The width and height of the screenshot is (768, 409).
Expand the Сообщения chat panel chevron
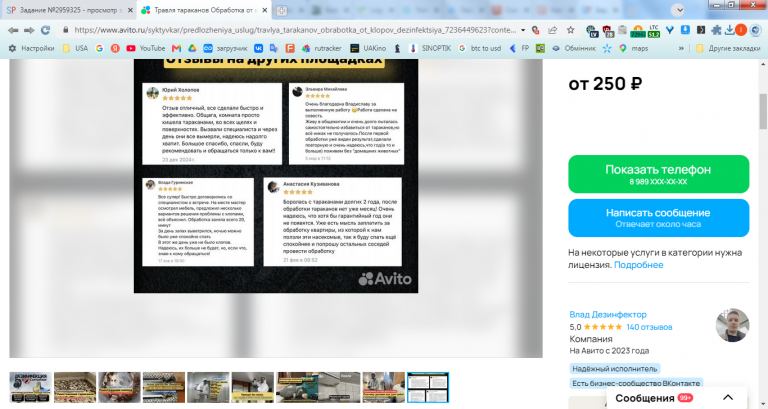pos(728,398)
